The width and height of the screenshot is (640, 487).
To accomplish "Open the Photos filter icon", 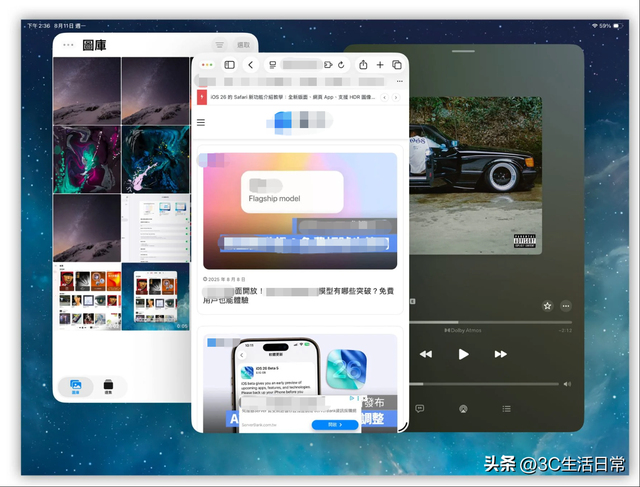I will 220,45.
